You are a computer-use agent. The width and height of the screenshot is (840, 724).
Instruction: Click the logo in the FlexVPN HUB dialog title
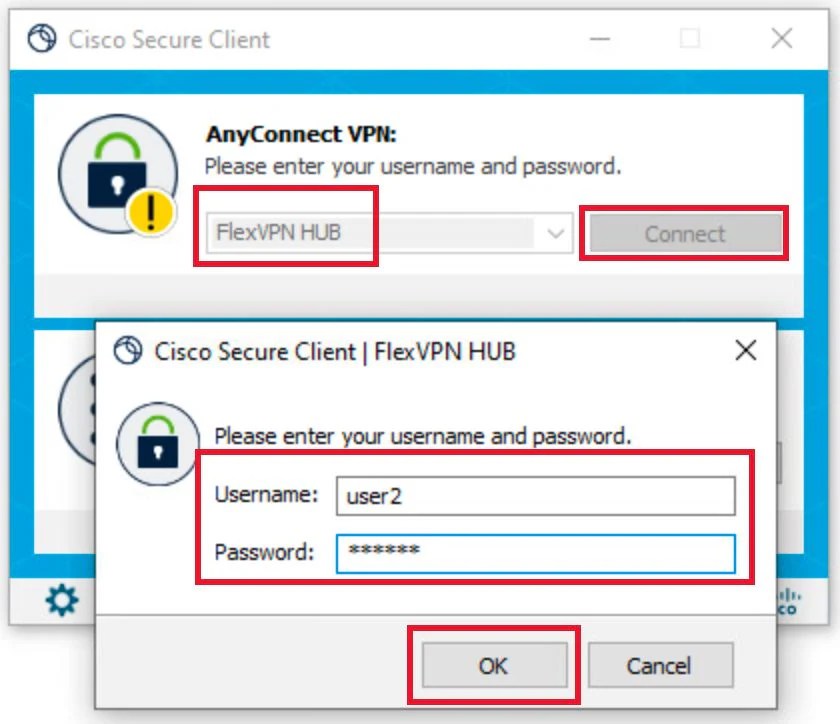[129, 351]
